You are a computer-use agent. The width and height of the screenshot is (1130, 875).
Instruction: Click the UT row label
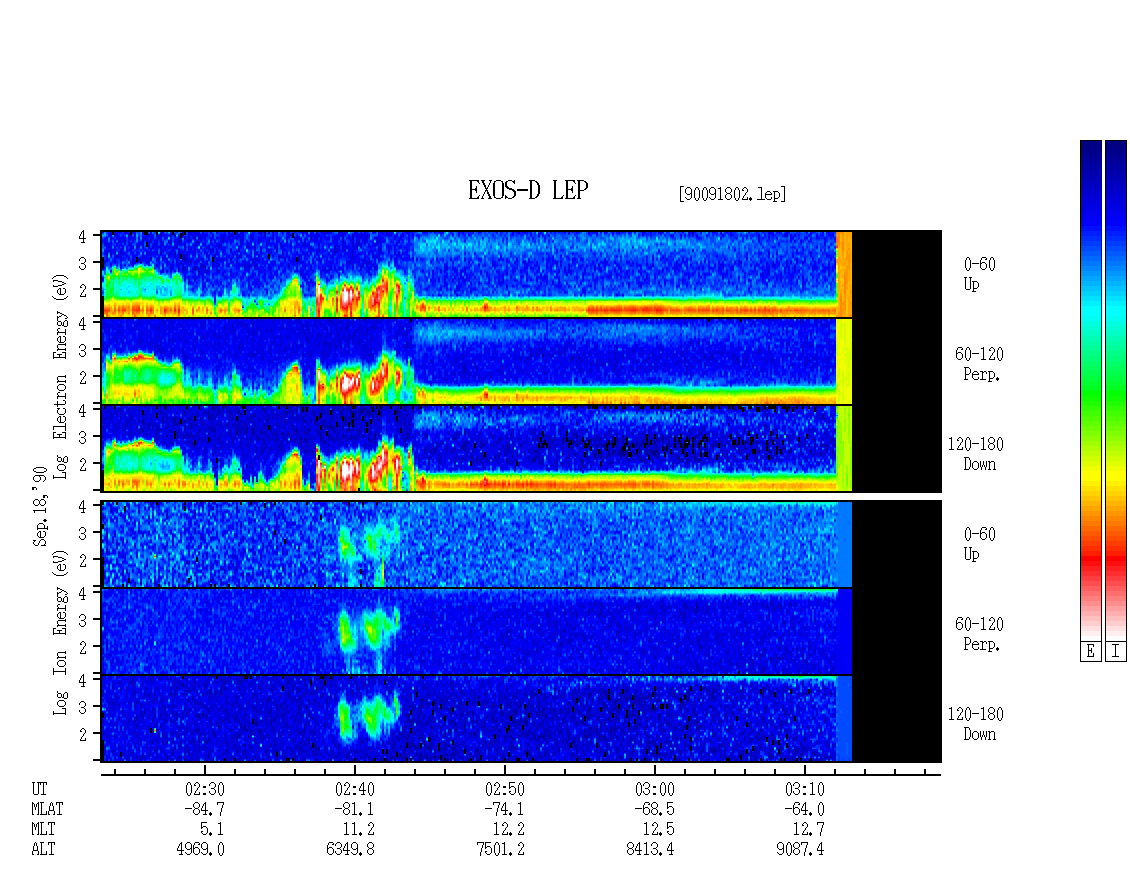pyautogui.click(x=39, y=789)
